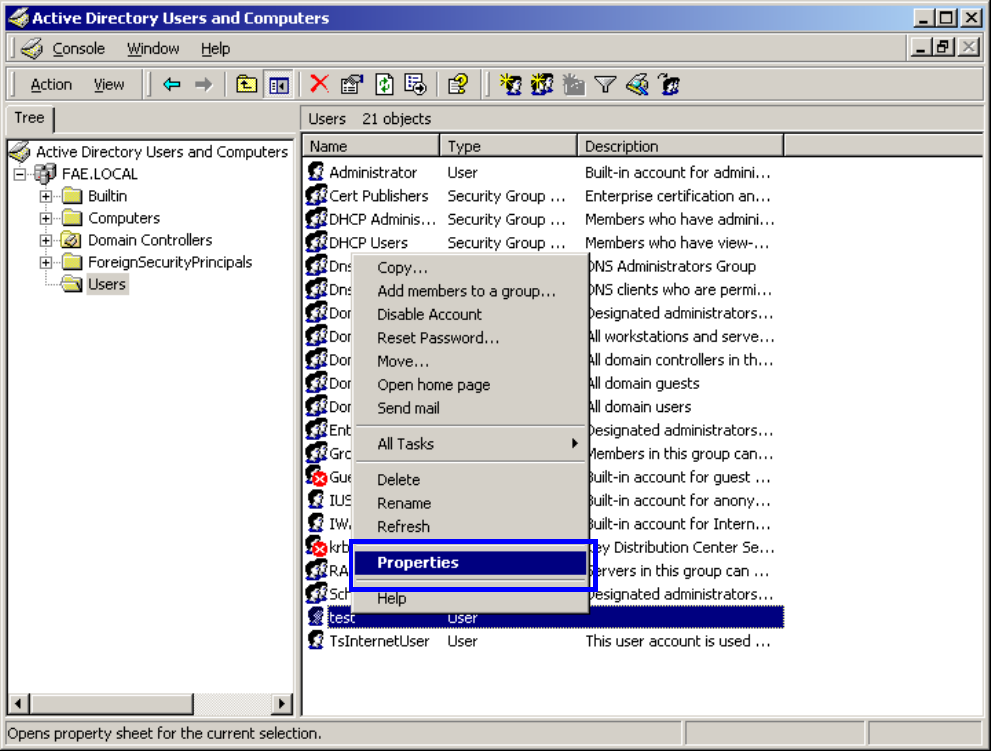Click the TsInternetUser user icon
The width and height of the screenshot is (991, 751).
(x=315, y=640)
